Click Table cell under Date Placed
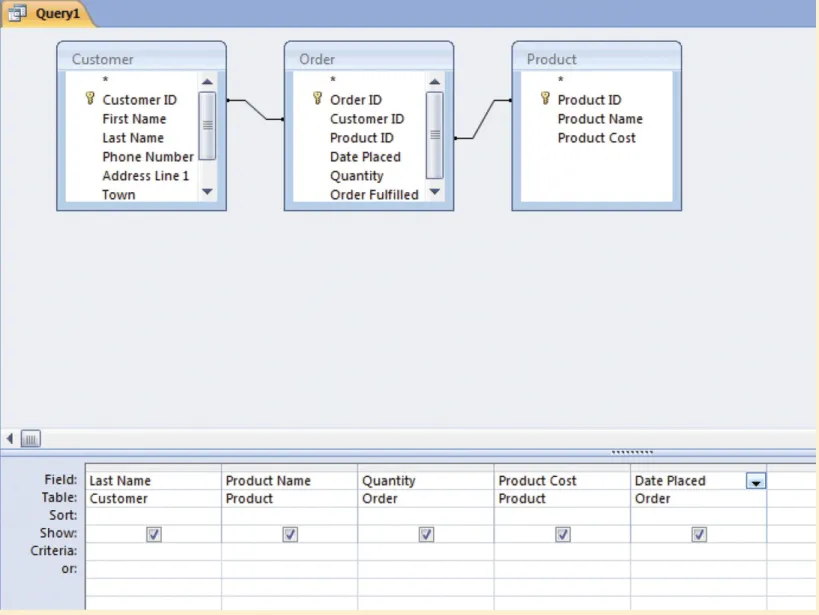 pos(699,498)
